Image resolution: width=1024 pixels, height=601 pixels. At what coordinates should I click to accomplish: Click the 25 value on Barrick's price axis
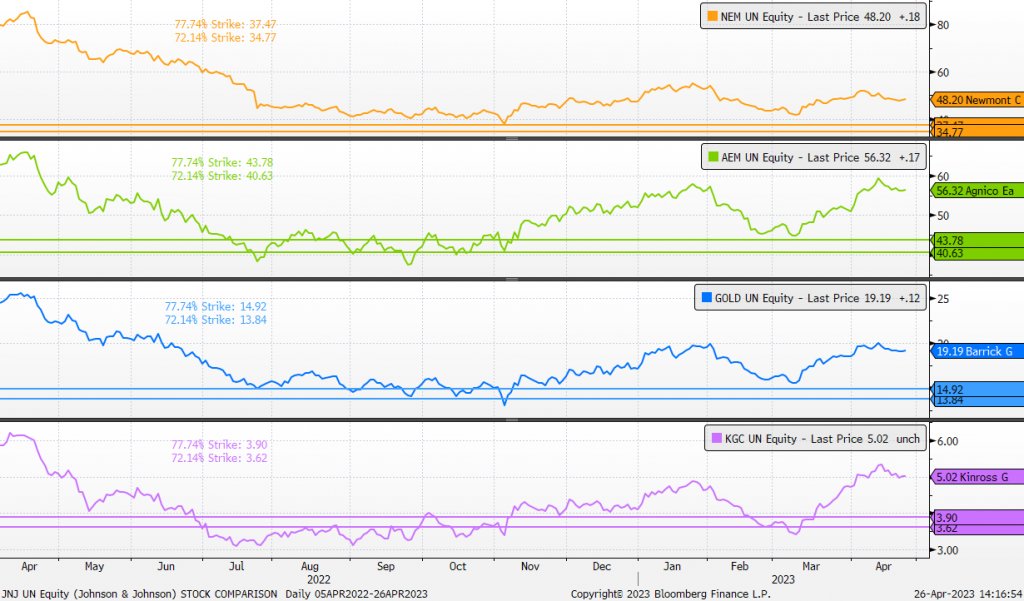(943, 299)
